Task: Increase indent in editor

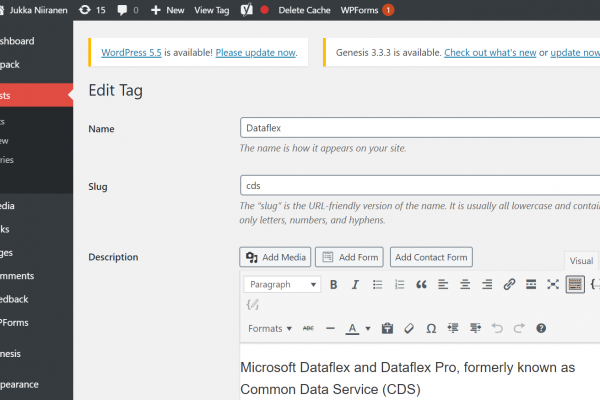Action: click(x=475, y=328)
